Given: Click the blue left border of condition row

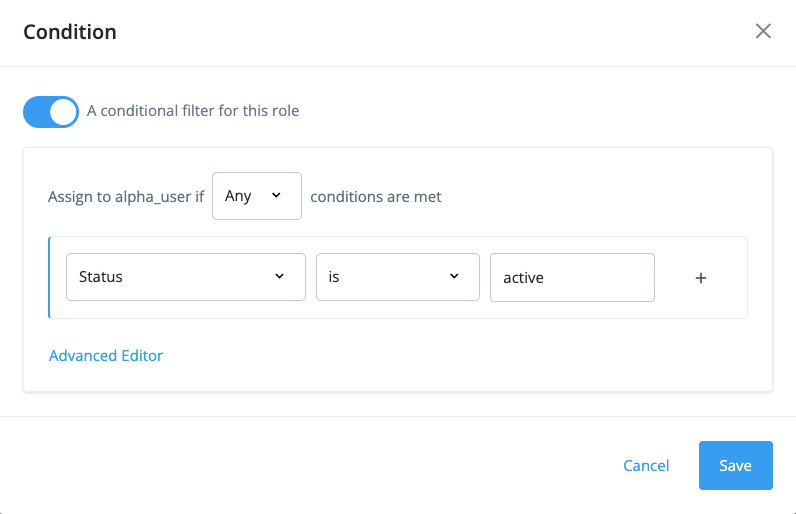Looking at the screenshot, I should 49,277.
